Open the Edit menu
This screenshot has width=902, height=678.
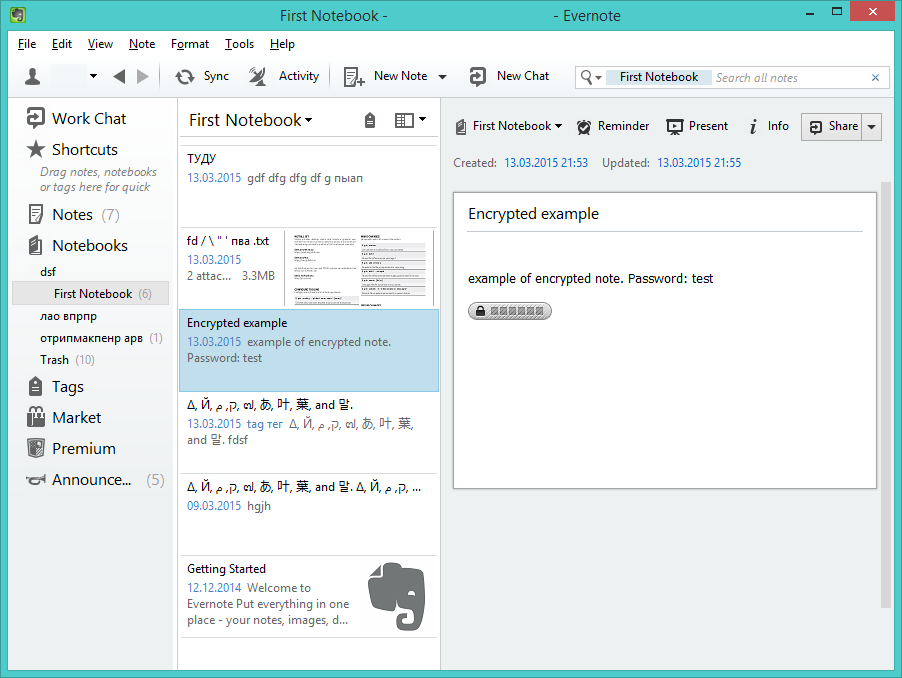click(x=62, y=44)
